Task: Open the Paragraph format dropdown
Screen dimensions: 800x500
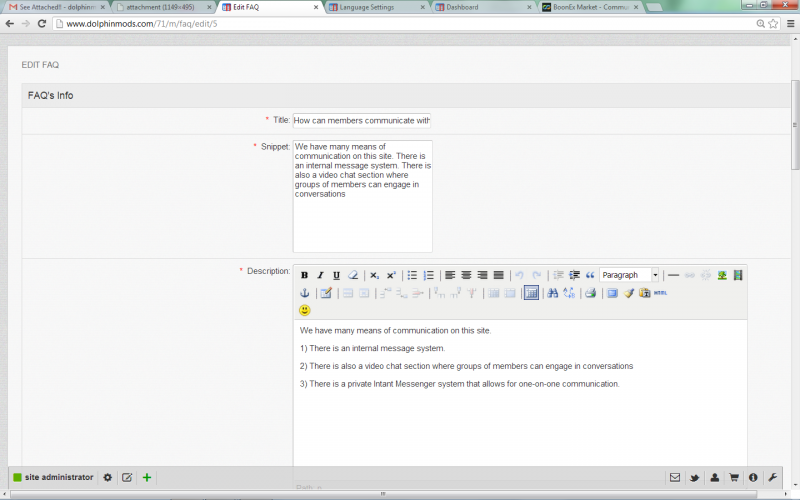Action: coord(629,275)
